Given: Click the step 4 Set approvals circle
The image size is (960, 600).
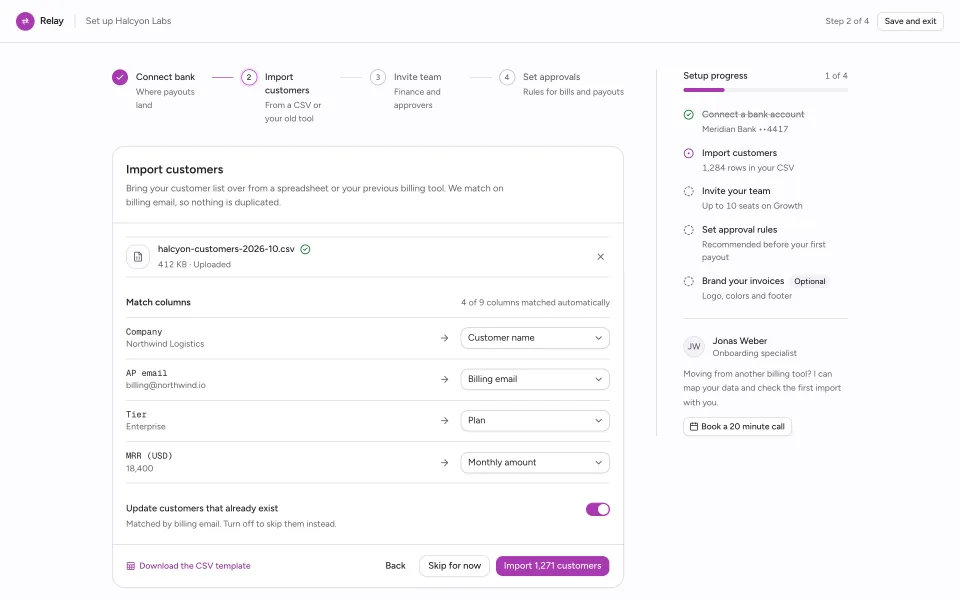Looking at the screenshot, I should (x=507, y=77).
